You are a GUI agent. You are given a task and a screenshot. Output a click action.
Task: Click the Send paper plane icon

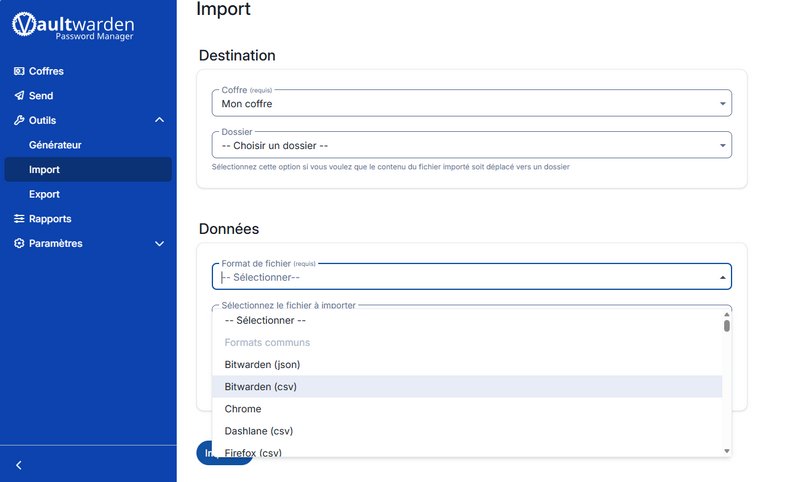(19, 96)
